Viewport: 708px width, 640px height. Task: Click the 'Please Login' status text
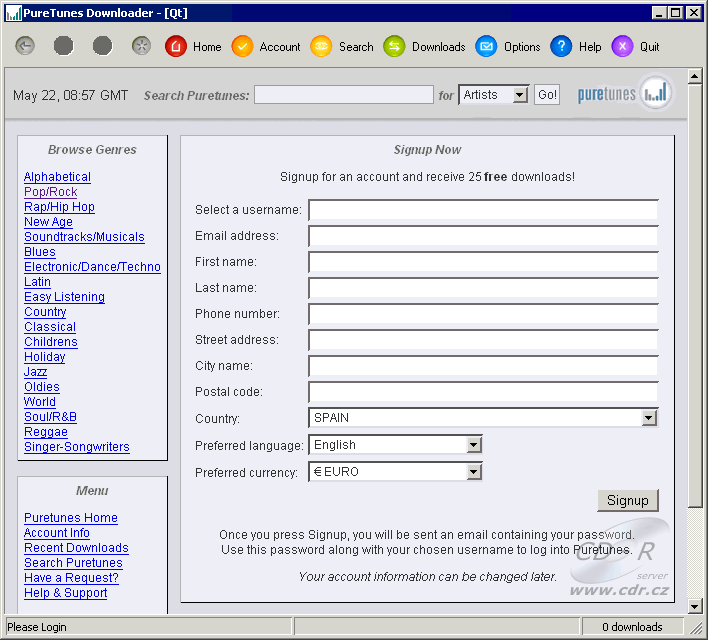[x=37, y=627]
